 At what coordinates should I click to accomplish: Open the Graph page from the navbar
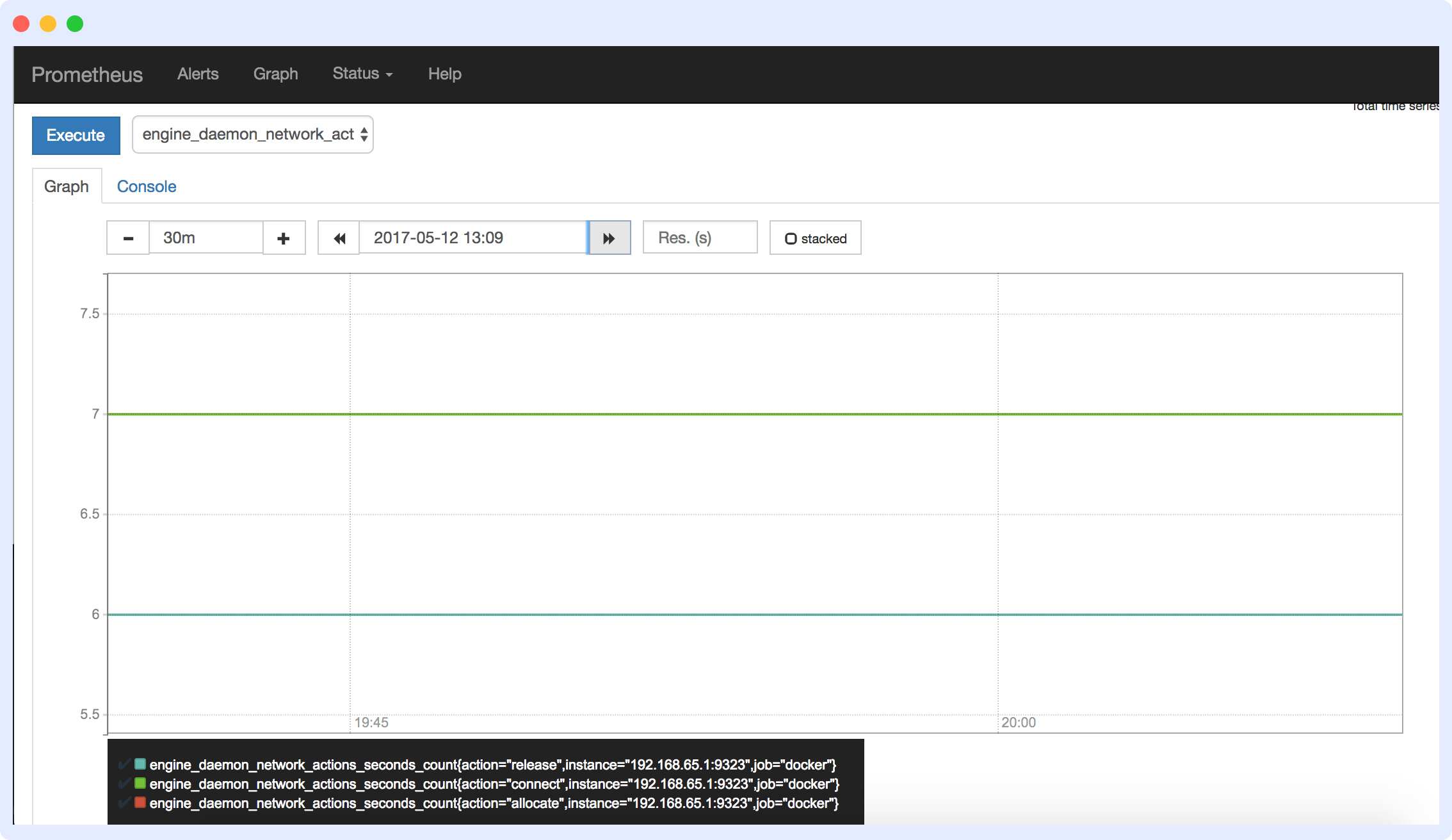pos(275,74)
